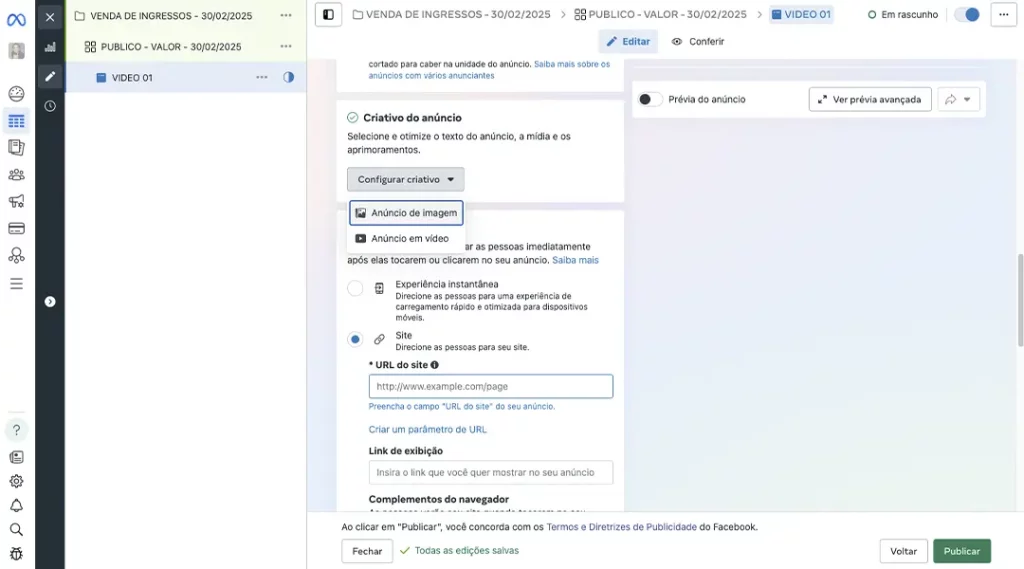Image resolution: width=1024 pixels, height=569 pixels.
Task: Open the Audiences icon in left sidebar
Action: point(16,175)
